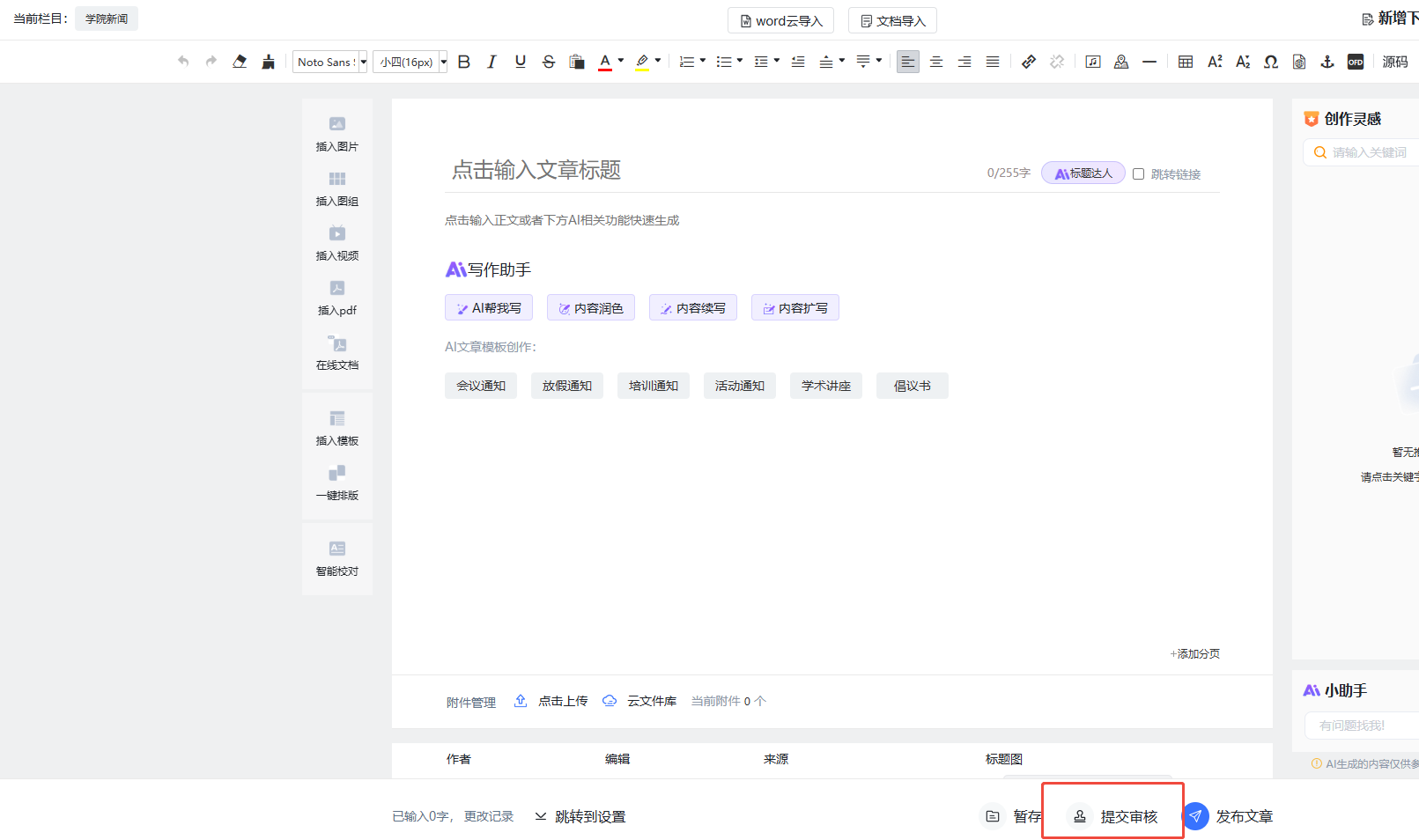Choose the 学术讲座 article template

826,386
